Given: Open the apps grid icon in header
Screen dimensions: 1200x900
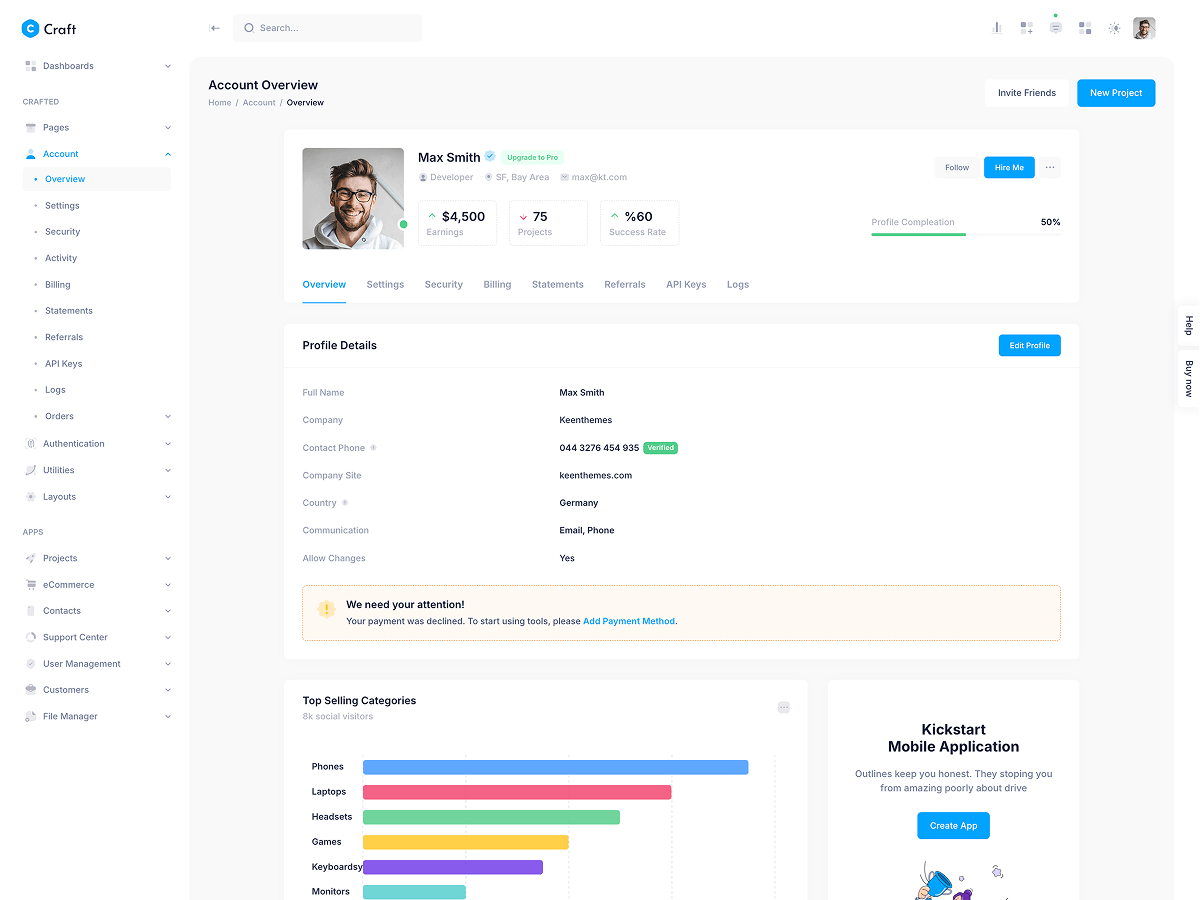Looking at the screenshot, I should (1085, 28).
